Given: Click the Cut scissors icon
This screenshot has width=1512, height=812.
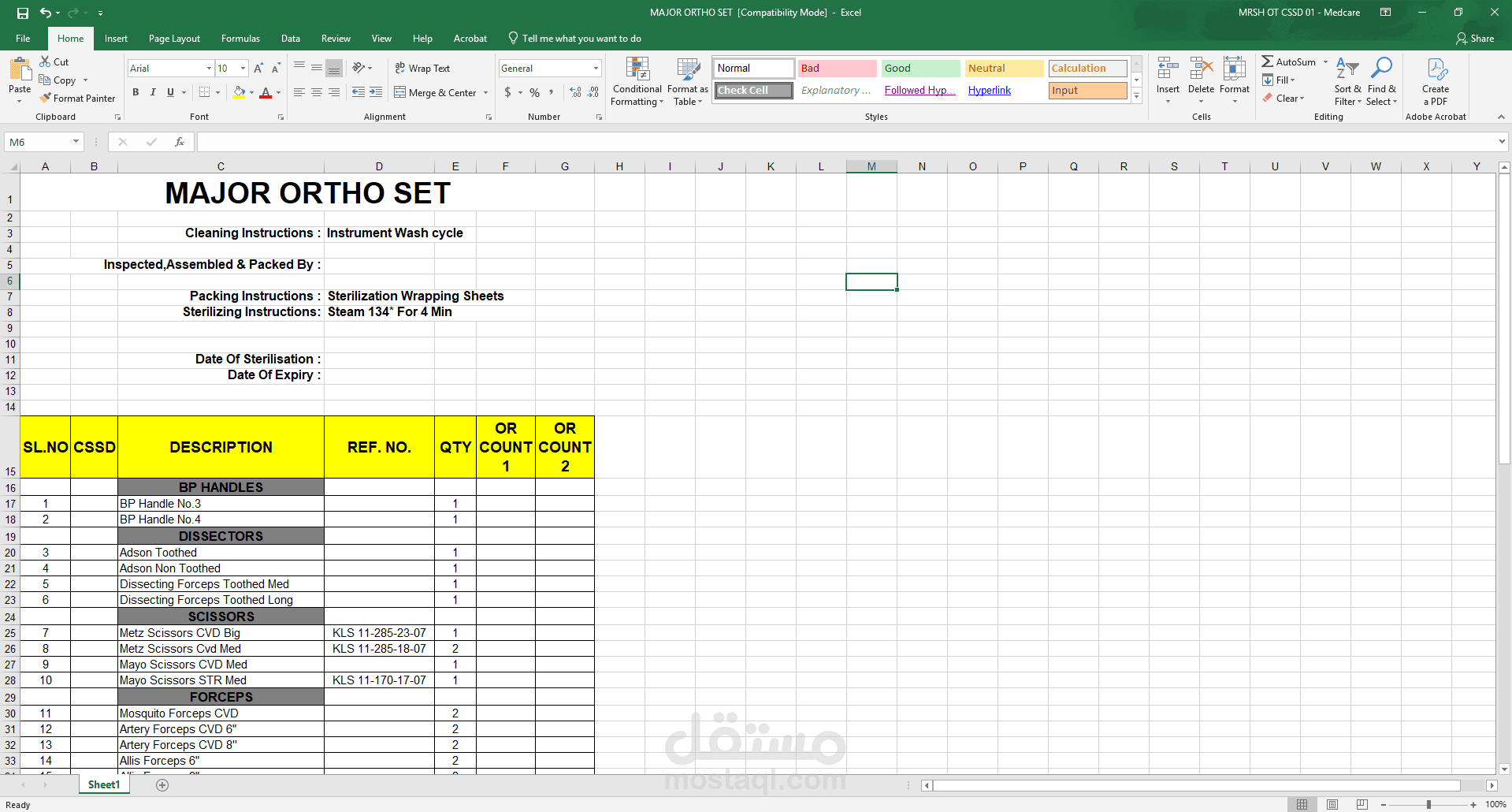Looking at the screenshot, I should point(45,61).
